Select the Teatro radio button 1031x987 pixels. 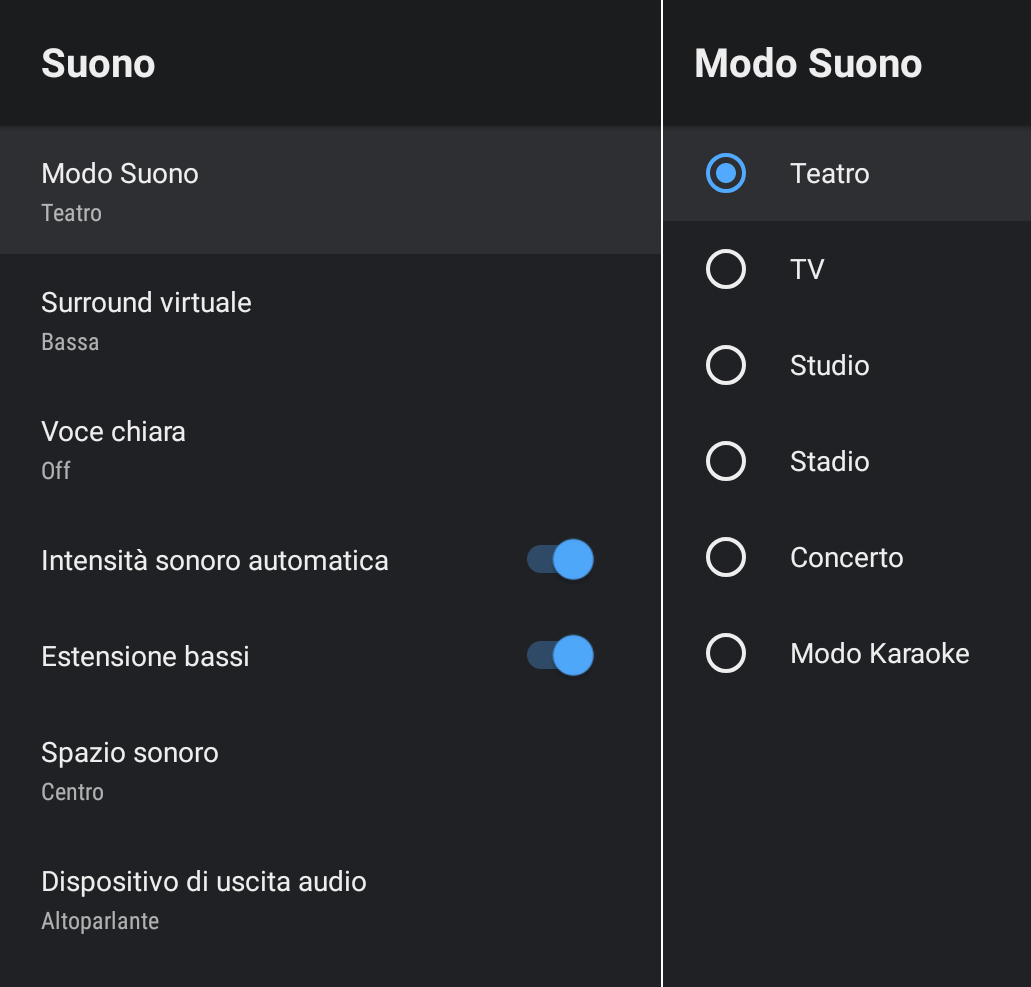tap(726, 174)
